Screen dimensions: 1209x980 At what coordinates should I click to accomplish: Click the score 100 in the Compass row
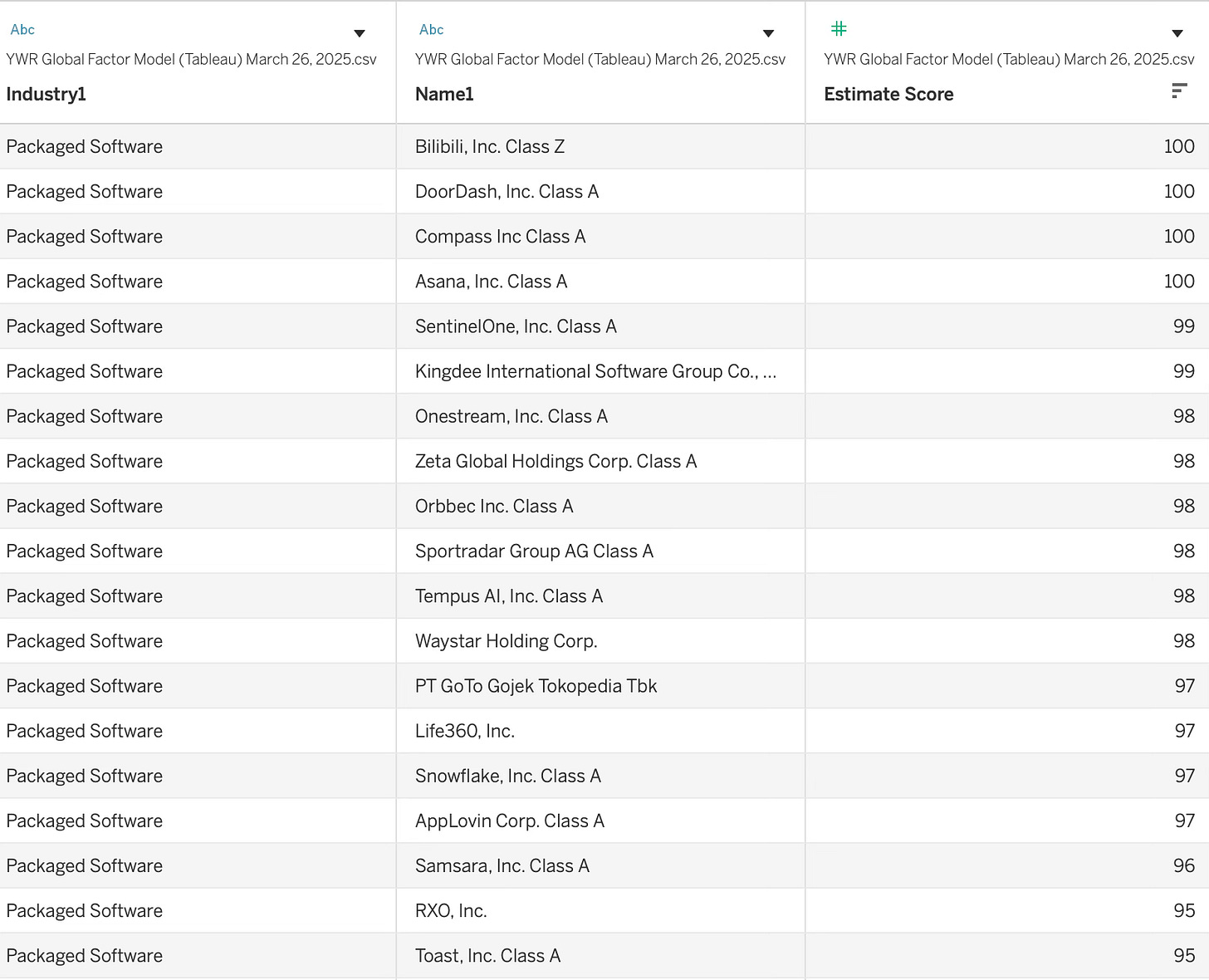point(1179,237)
